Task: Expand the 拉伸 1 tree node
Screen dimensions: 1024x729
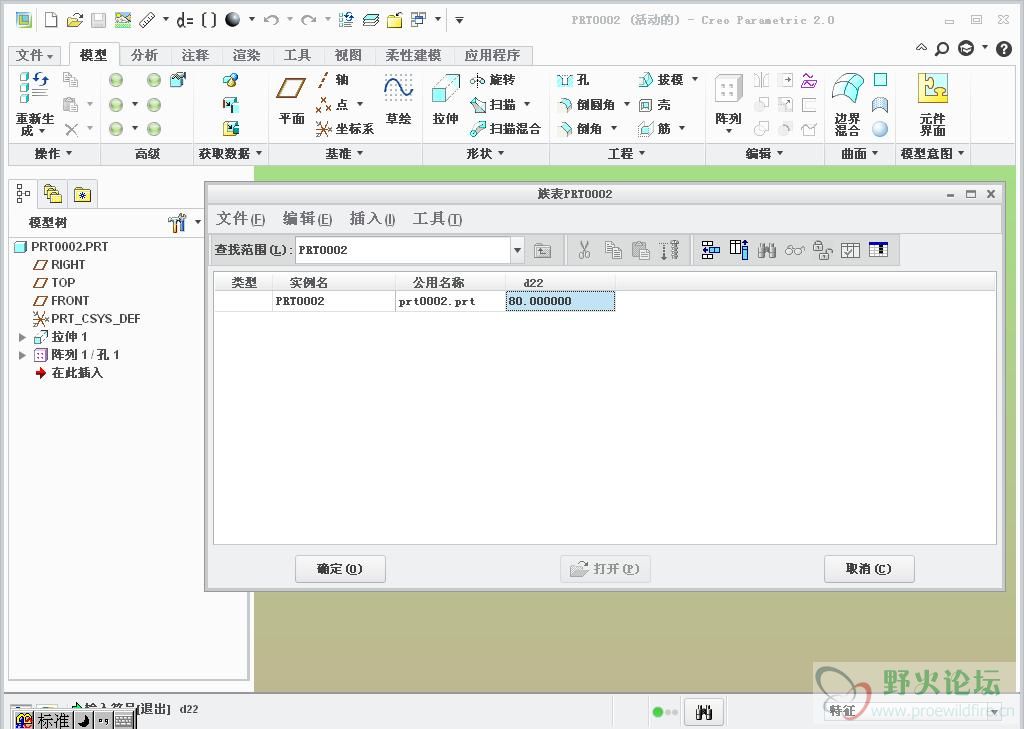Action: pyautogui.click(x=22, y=337)
